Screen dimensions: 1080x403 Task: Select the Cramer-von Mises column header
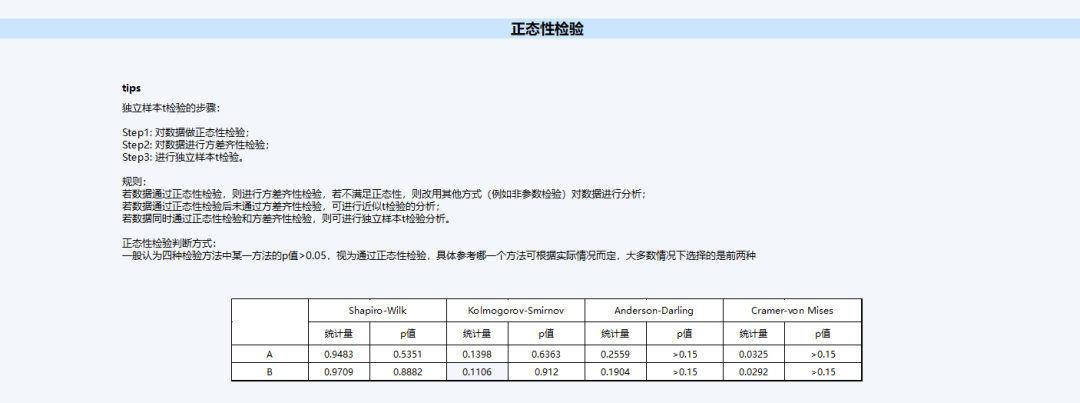[x=792, y=310]
